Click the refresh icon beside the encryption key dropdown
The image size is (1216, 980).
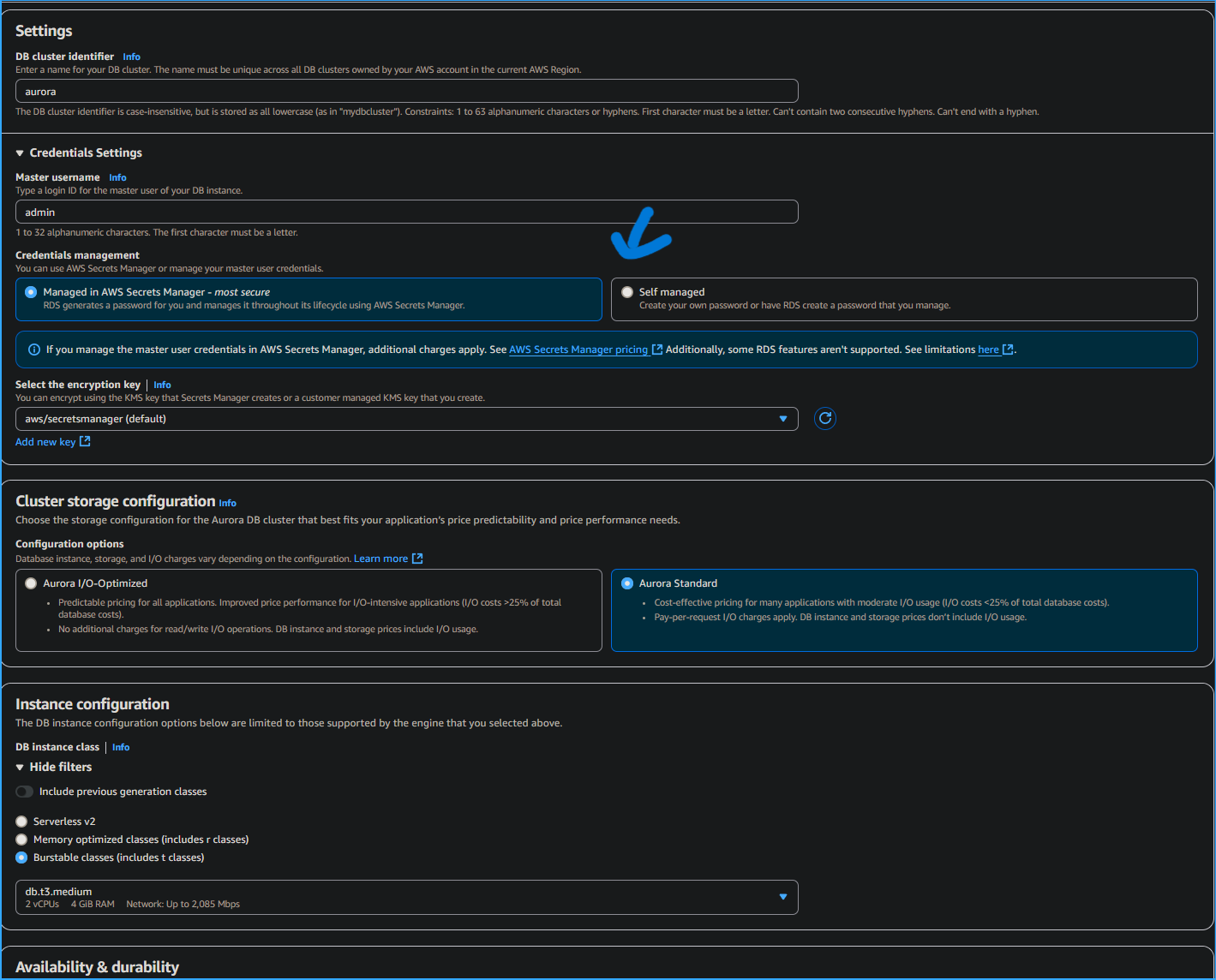pos(824,418)
